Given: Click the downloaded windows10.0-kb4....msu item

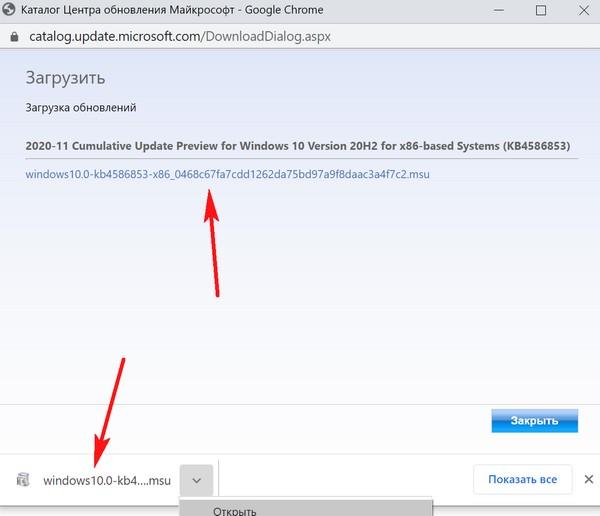Looking at the screenshot, I should click(x=107, y=480).
